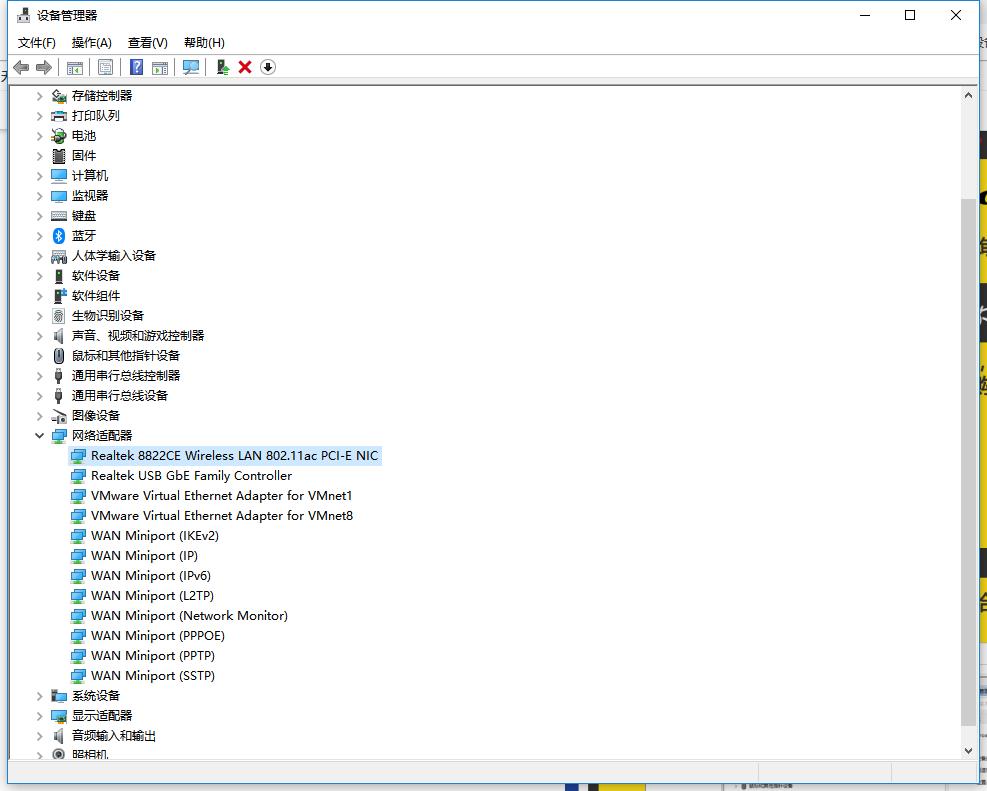This screenshot has width=987, height=791.
Task: Click the disable device down-arrow icon
Action: [268, 67]
